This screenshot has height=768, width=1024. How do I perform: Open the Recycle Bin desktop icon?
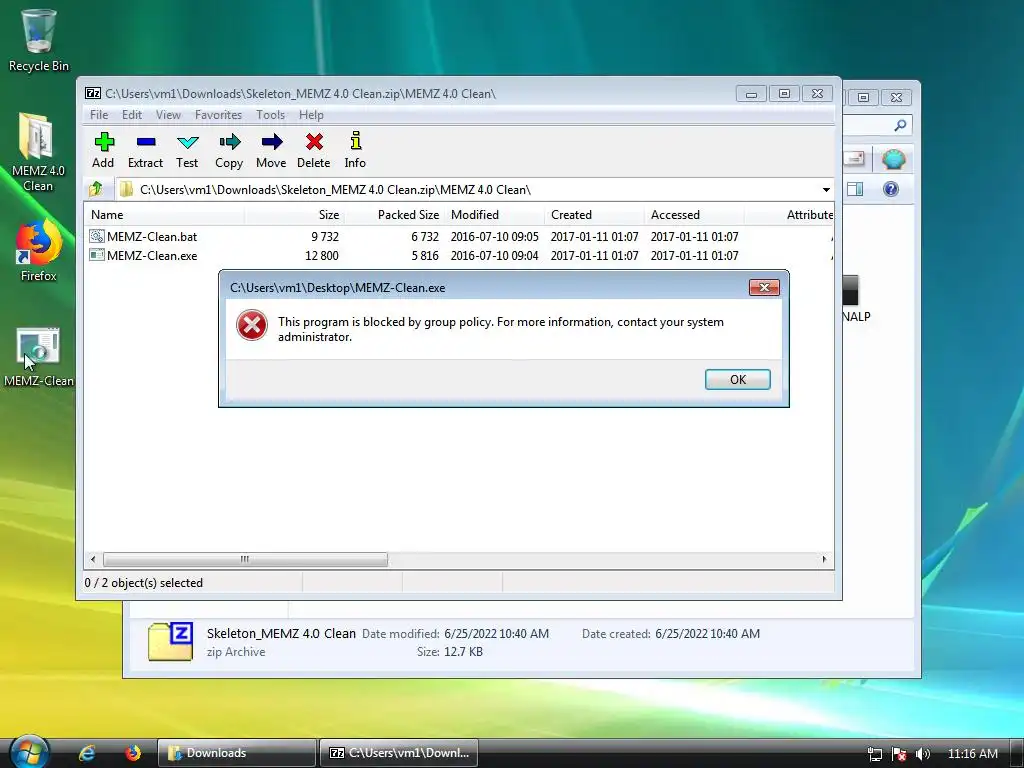pos(39,40)
